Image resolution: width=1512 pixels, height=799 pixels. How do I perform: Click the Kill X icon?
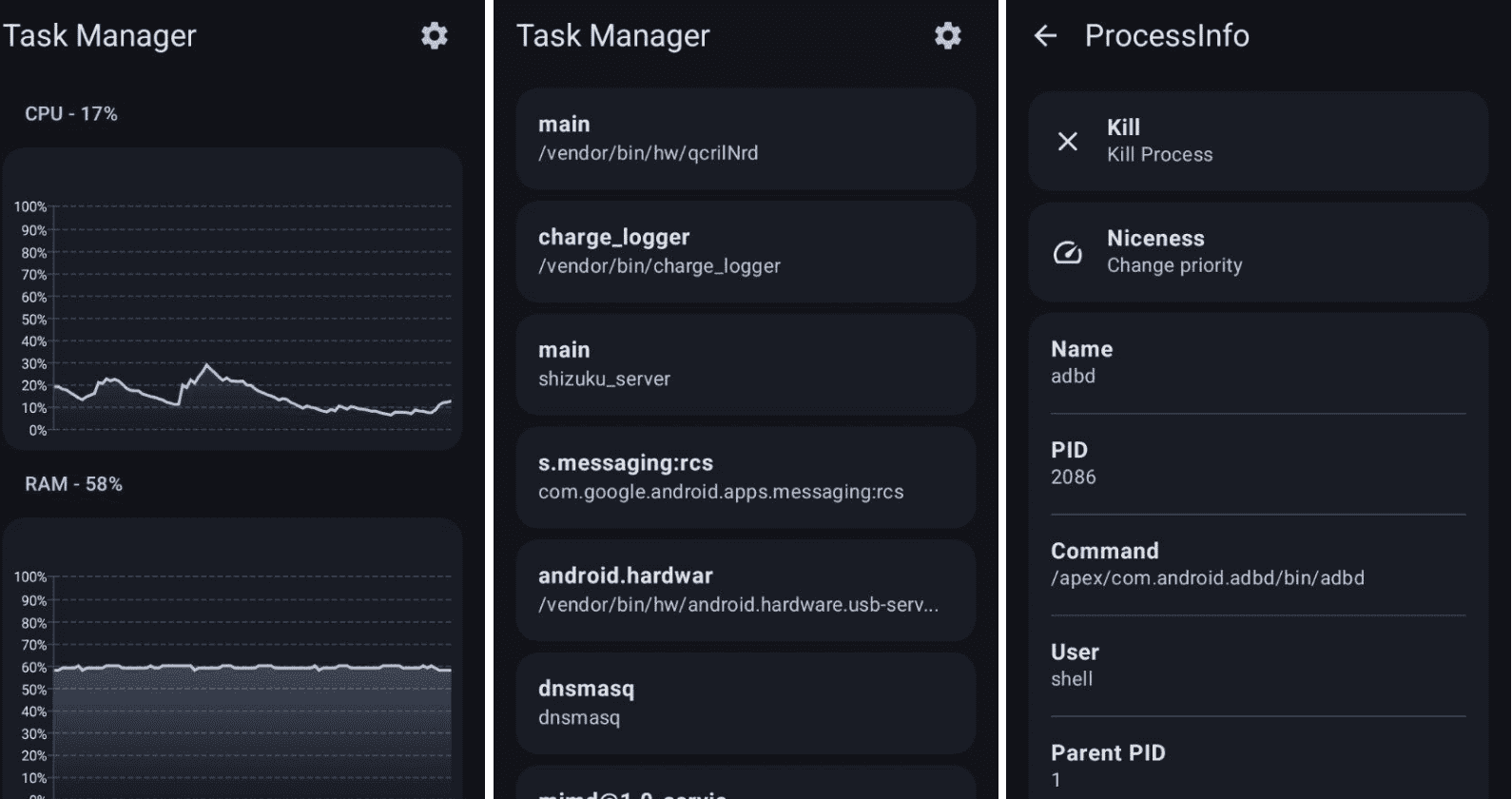pos(1068,141)
